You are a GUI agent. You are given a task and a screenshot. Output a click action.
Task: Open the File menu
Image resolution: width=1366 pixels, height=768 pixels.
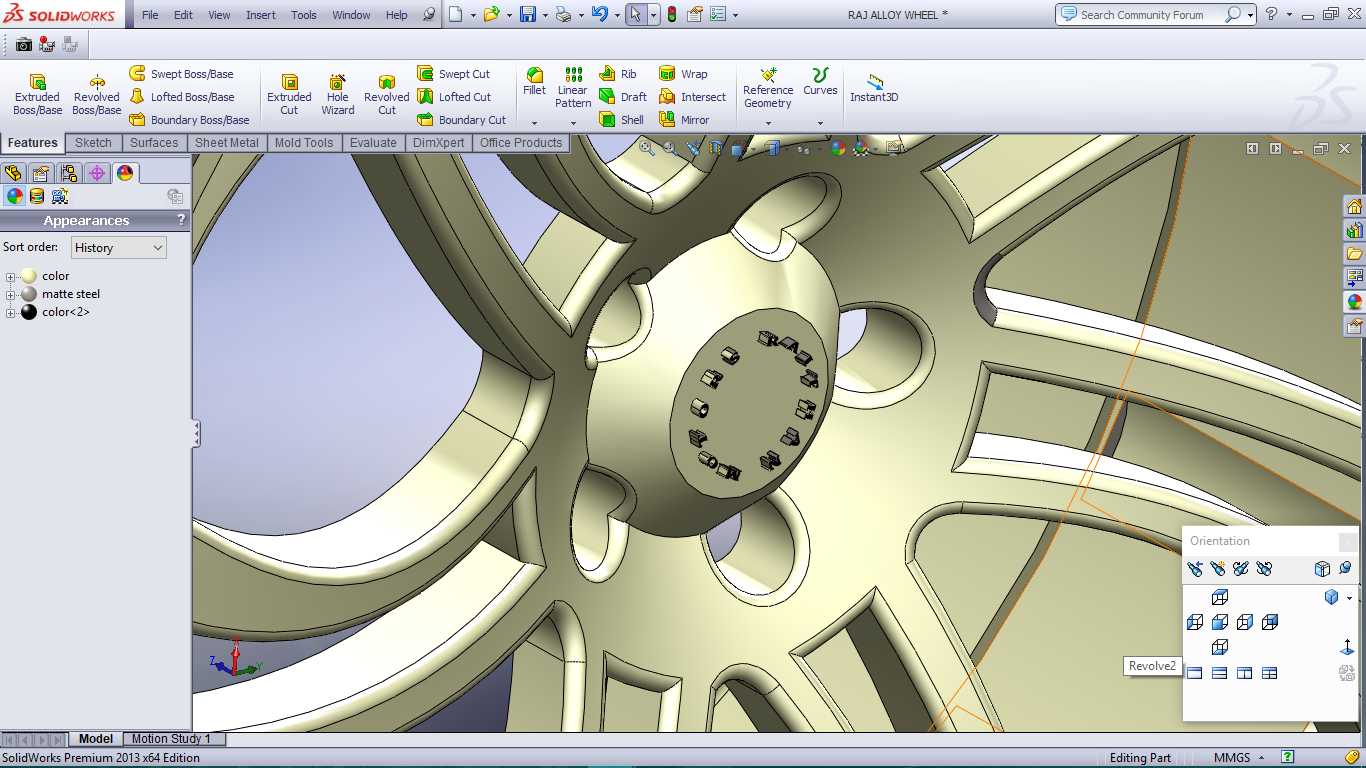pyautogui.click(x=150, y=15)
